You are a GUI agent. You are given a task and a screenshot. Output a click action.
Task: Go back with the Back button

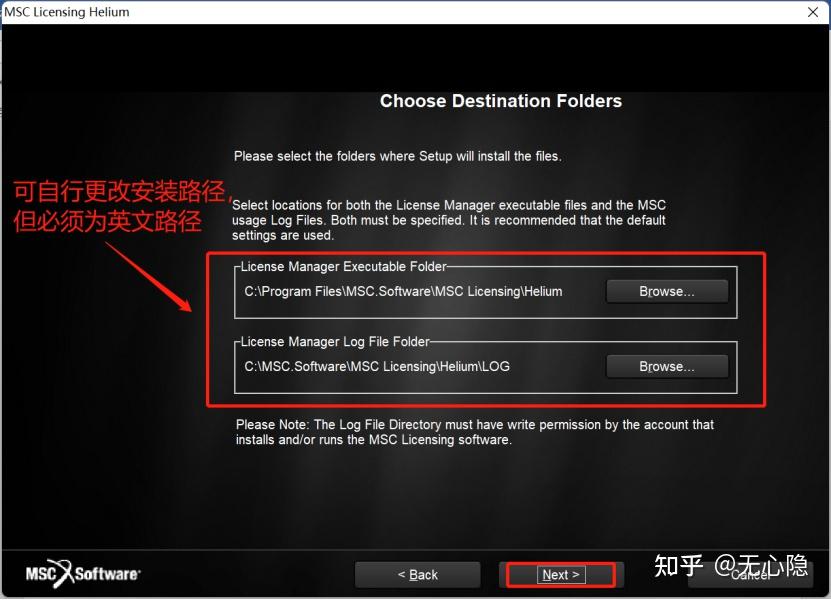(x=418, y=575)
